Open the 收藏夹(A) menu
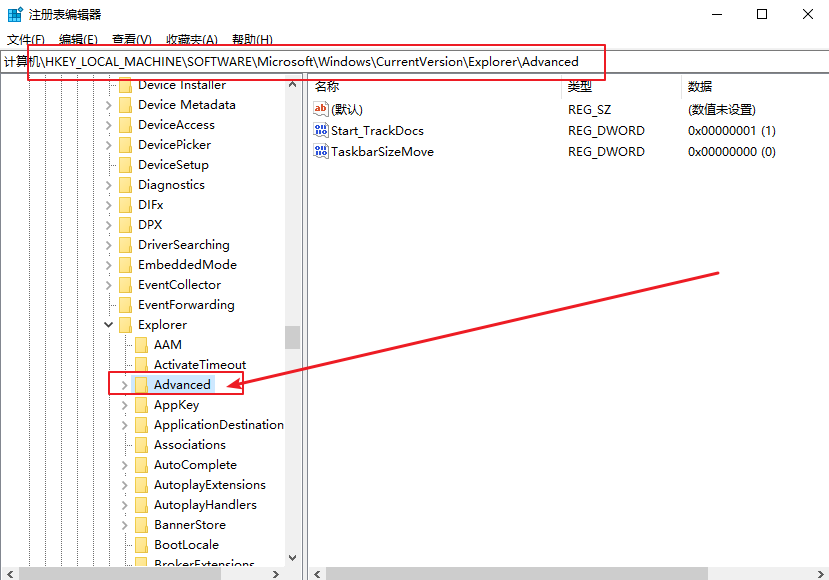Screen dimensions: 829x580 191,40
